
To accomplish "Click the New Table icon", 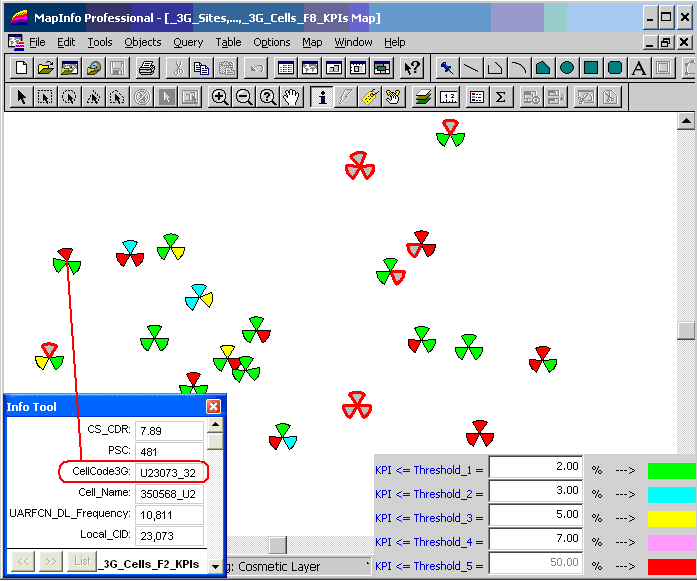I will coord(22,68).
